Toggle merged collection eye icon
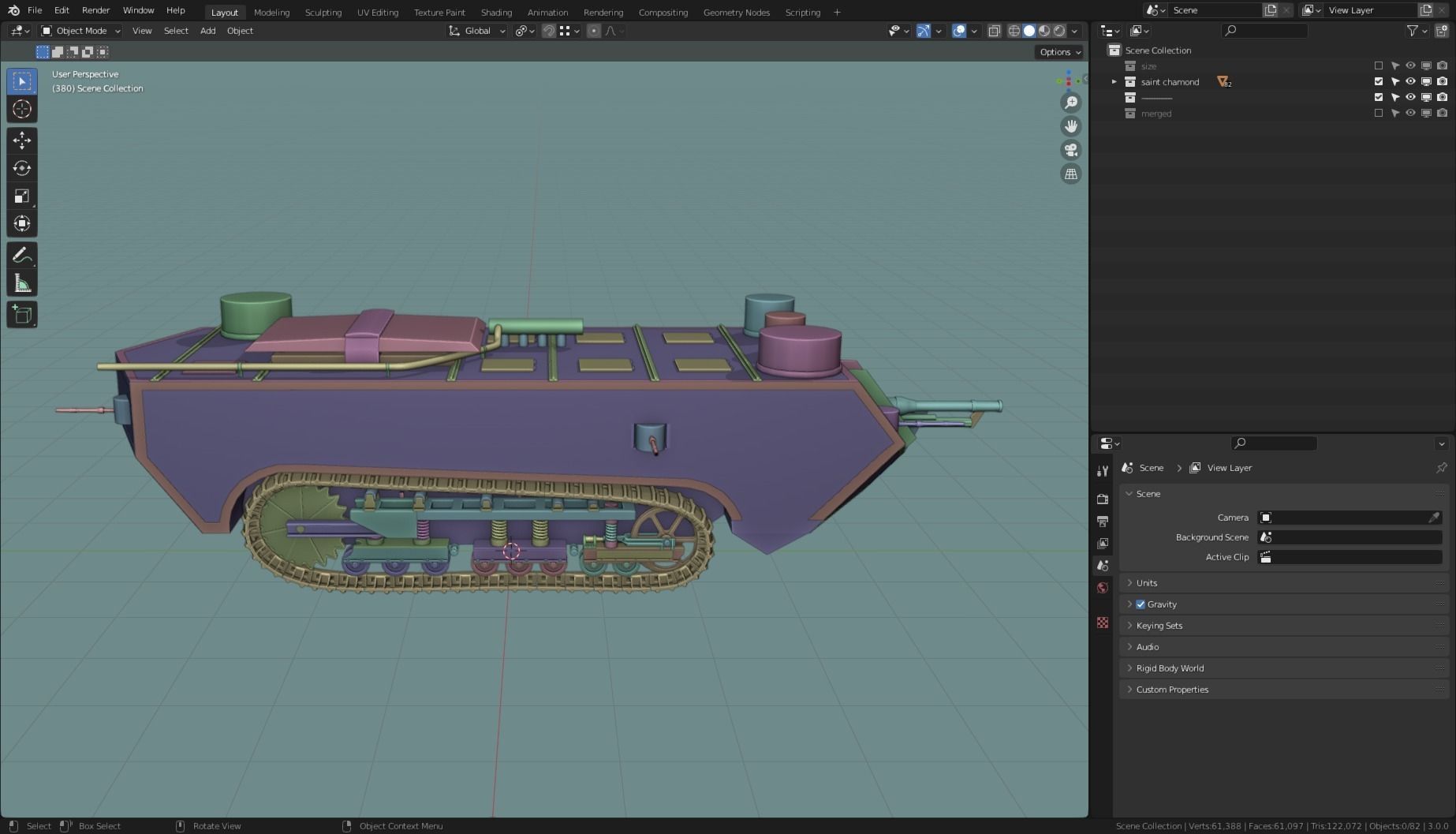Screen dimensions: 1456x834 (1410, 114)
